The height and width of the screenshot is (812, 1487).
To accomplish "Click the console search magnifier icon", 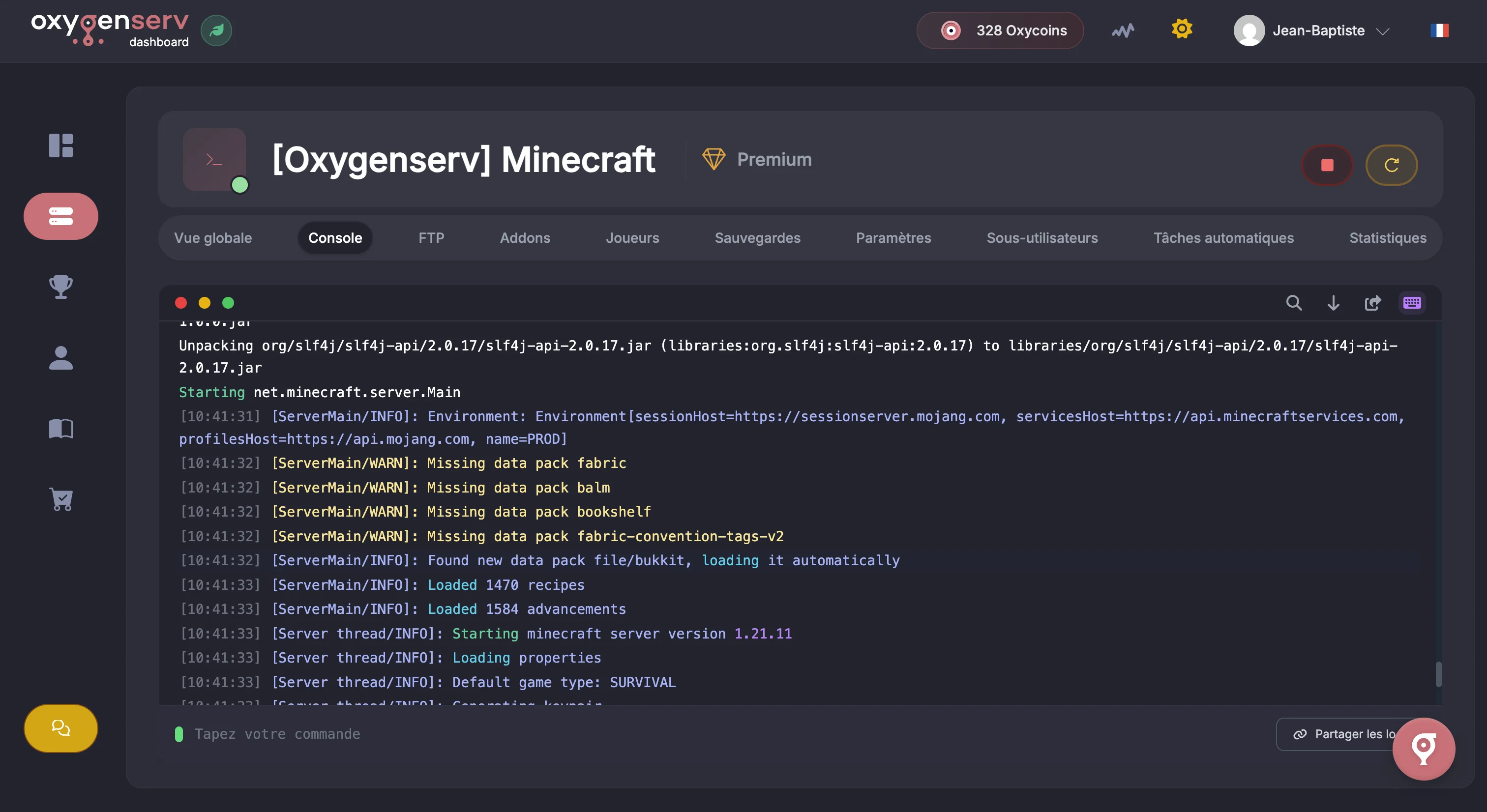I will tap(1294, 302).
